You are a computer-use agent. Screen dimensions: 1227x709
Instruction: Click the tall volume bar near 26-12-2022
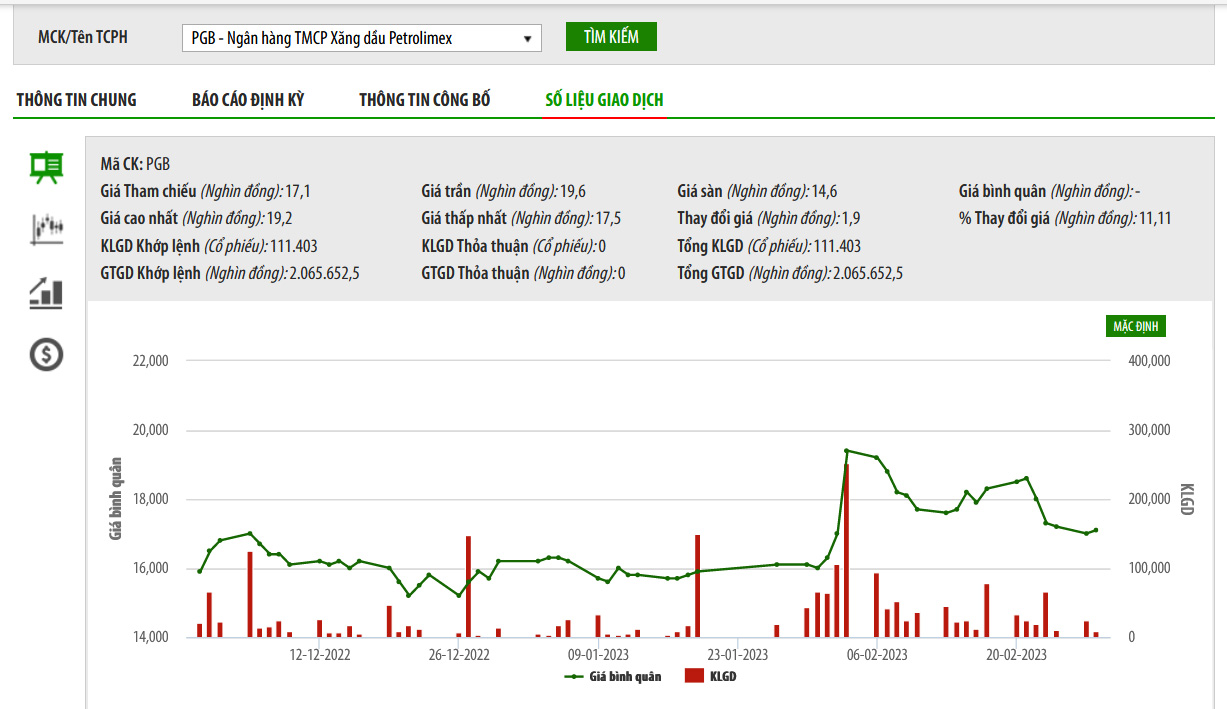click(x=468, y=586)
